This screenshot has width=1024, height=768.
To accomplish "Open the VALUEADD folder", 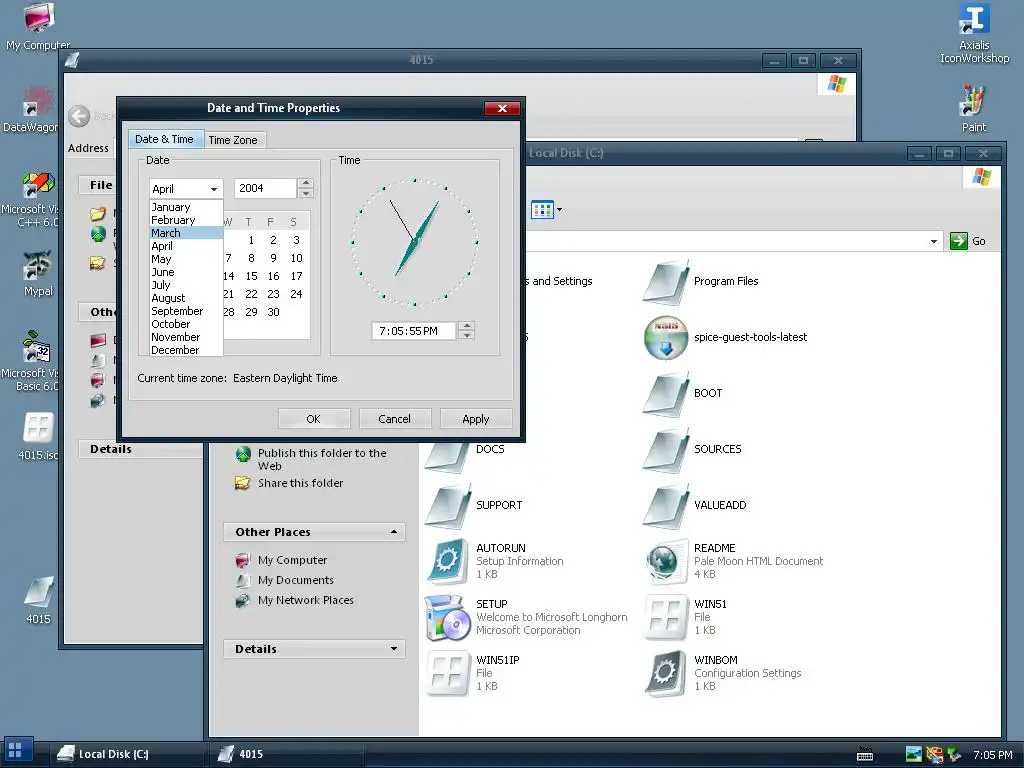I will tap(696, 505).
